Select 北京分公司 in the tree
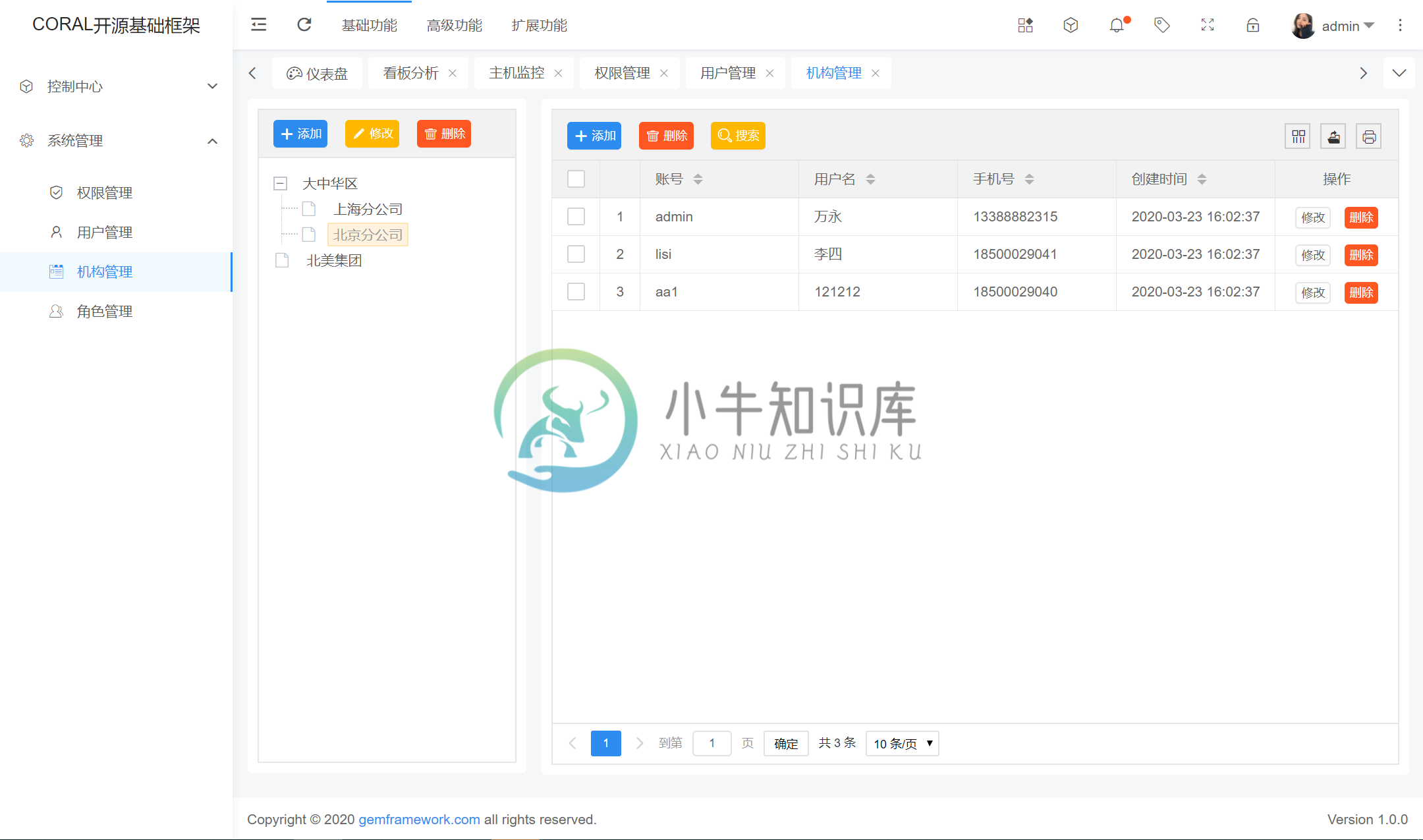This screenshot has height=840, width=1423. (368, 235)
